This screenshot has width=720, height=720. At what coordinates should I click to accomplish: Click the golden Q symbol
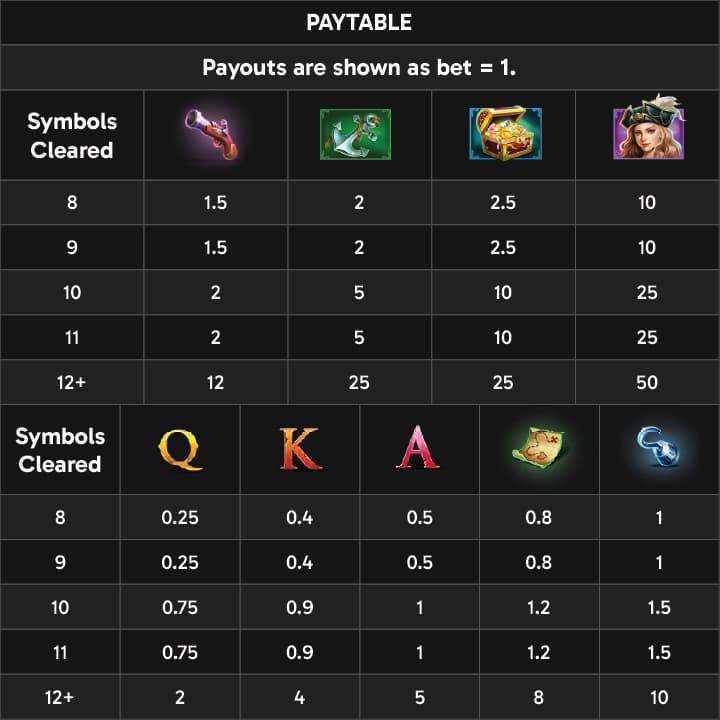click(180, 450)
